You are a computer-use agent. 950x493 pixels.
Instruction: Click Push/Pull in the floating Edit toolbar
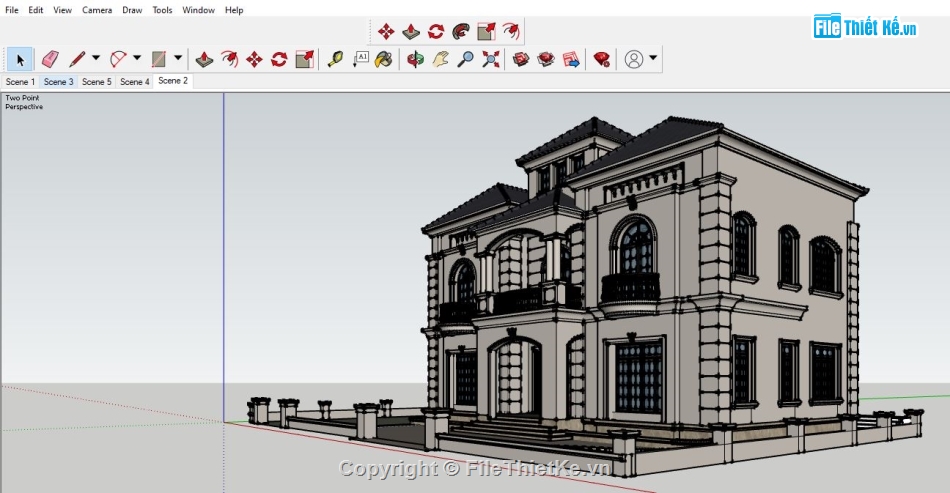411,31
